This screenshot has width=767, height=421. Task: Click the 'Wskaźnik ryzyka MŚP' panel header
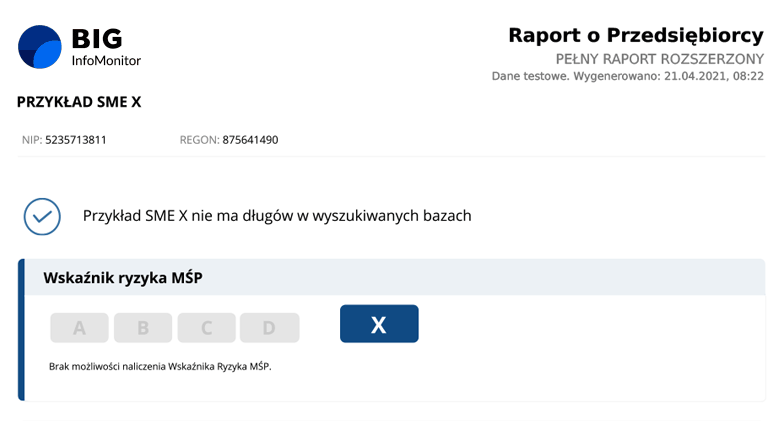122,278
